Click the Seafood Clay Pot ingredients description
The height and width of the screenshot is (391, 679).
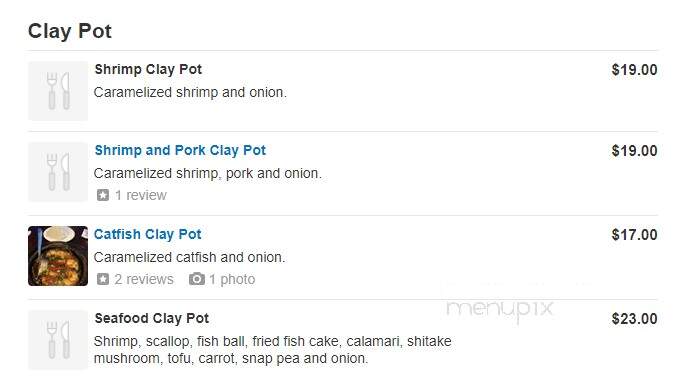273,350
